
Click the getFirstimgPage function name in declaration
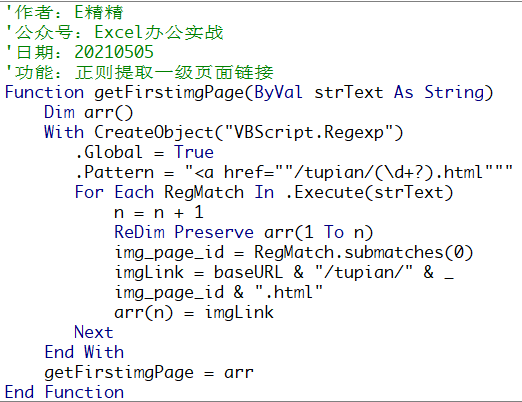pyautogui.click(x=169, y=93)
